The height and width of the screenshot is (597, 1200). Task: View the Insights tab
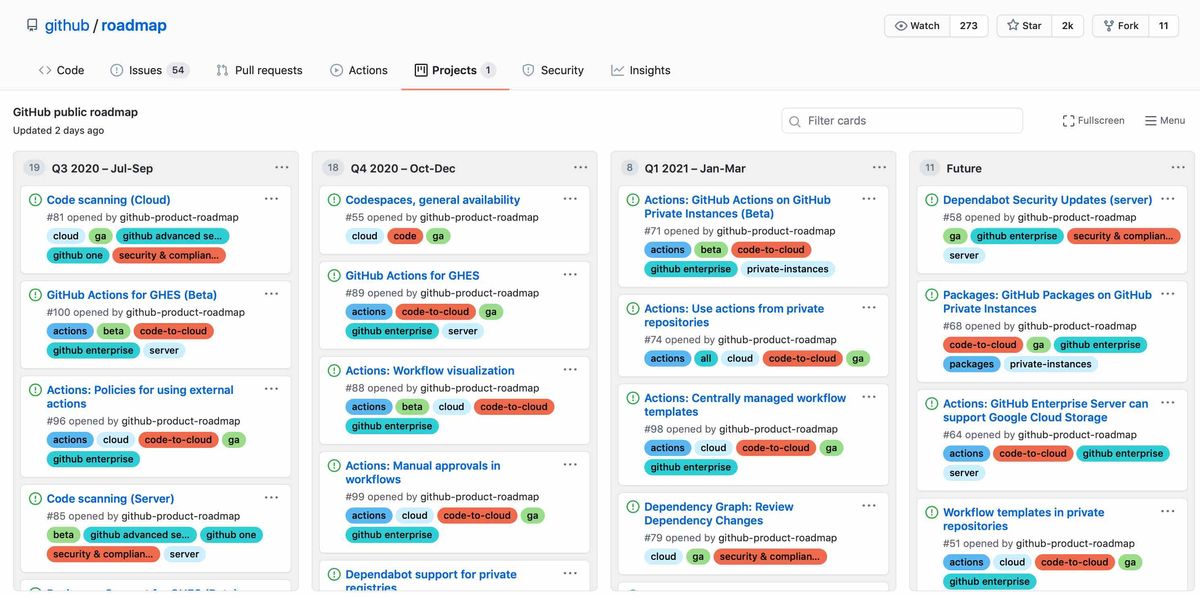click(641, 70)
